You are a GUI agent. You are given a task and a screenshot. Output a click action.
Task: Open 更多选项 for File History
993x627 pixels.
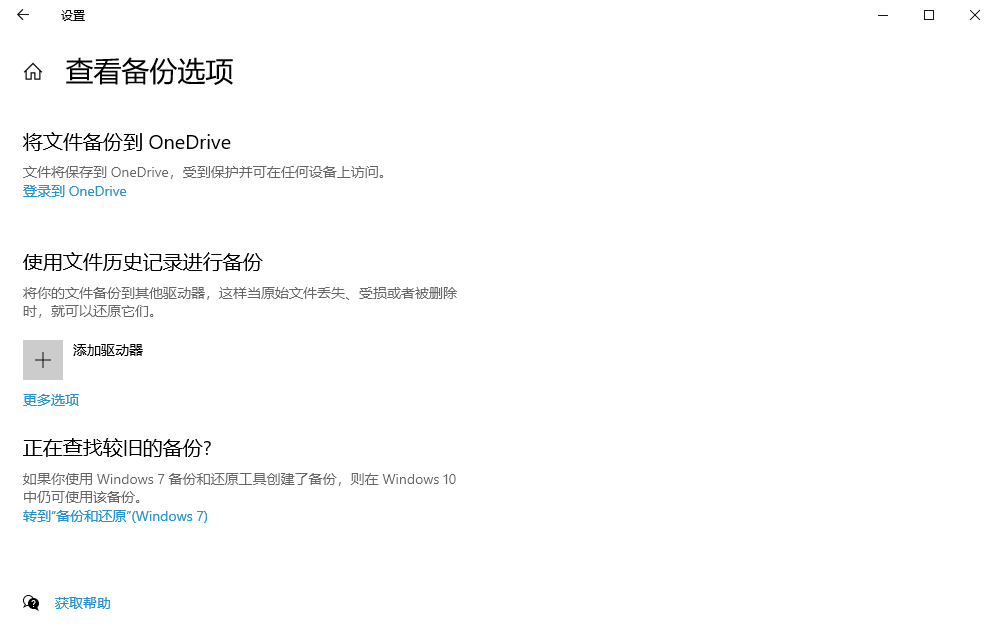[50, 399]
